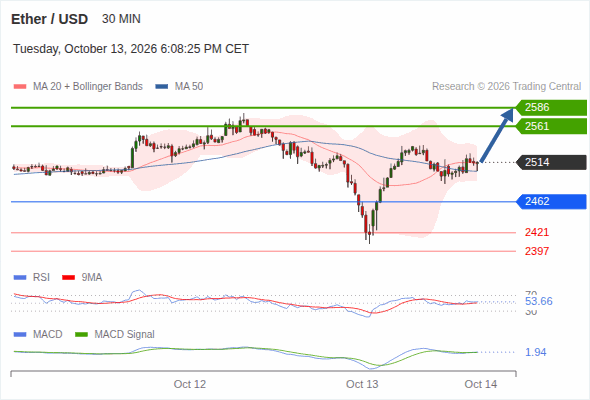
Task: Click the 9MA legend label
Action: click(92, 278)
